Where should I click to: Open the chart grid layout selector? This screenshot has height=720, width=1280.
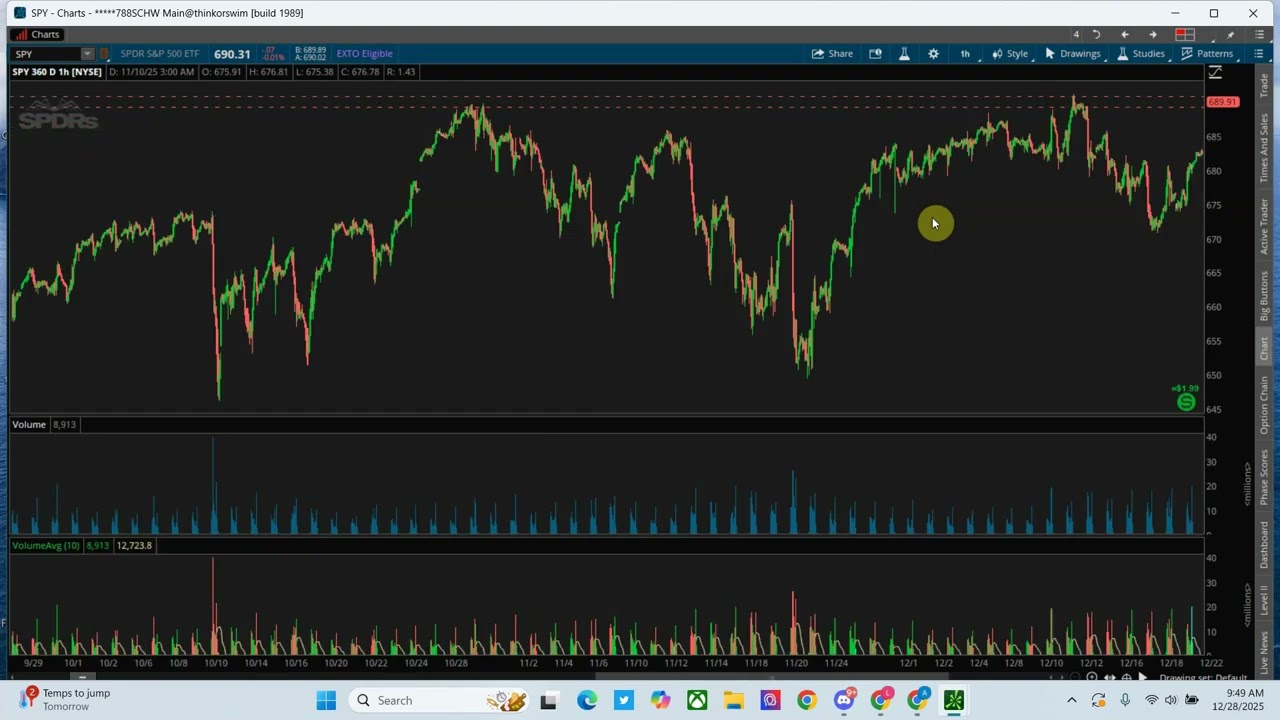pos(1185,35)
